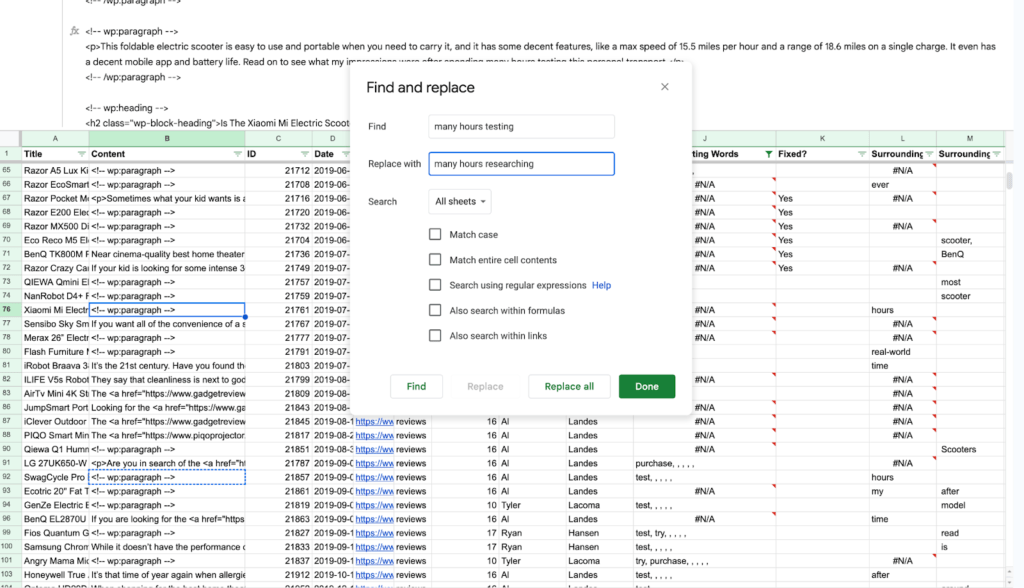Select the 'Lacoma' cell in the GenZe row
Image resolution: width=1024 pixels, height=588 pixels.
pyautogui.click(x=599, y=505)
